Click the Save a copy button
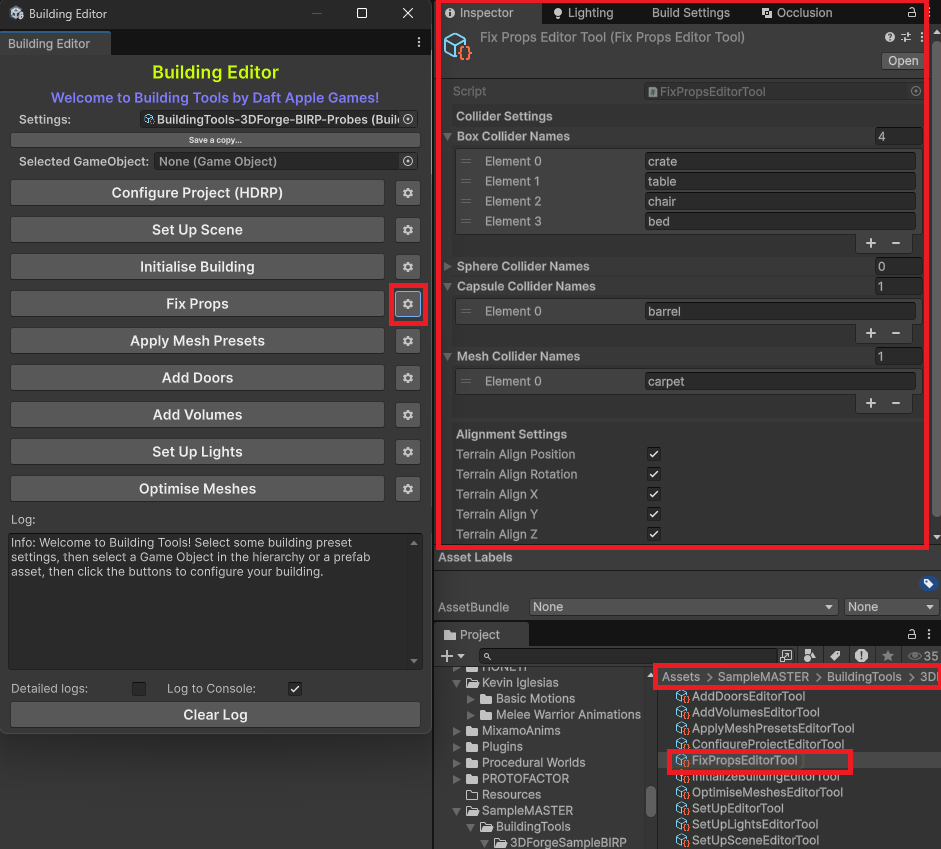Image resolution: width=941 pixels, height=849 pixels. click(x=215, y=138)
